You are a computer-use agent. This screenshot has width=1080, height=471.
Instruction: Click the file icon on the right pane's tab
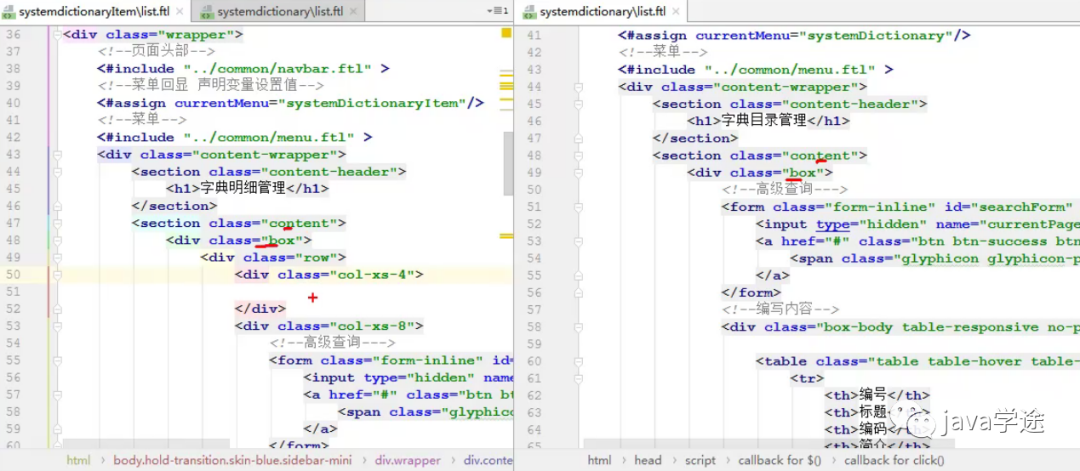[x=530, y=12]
